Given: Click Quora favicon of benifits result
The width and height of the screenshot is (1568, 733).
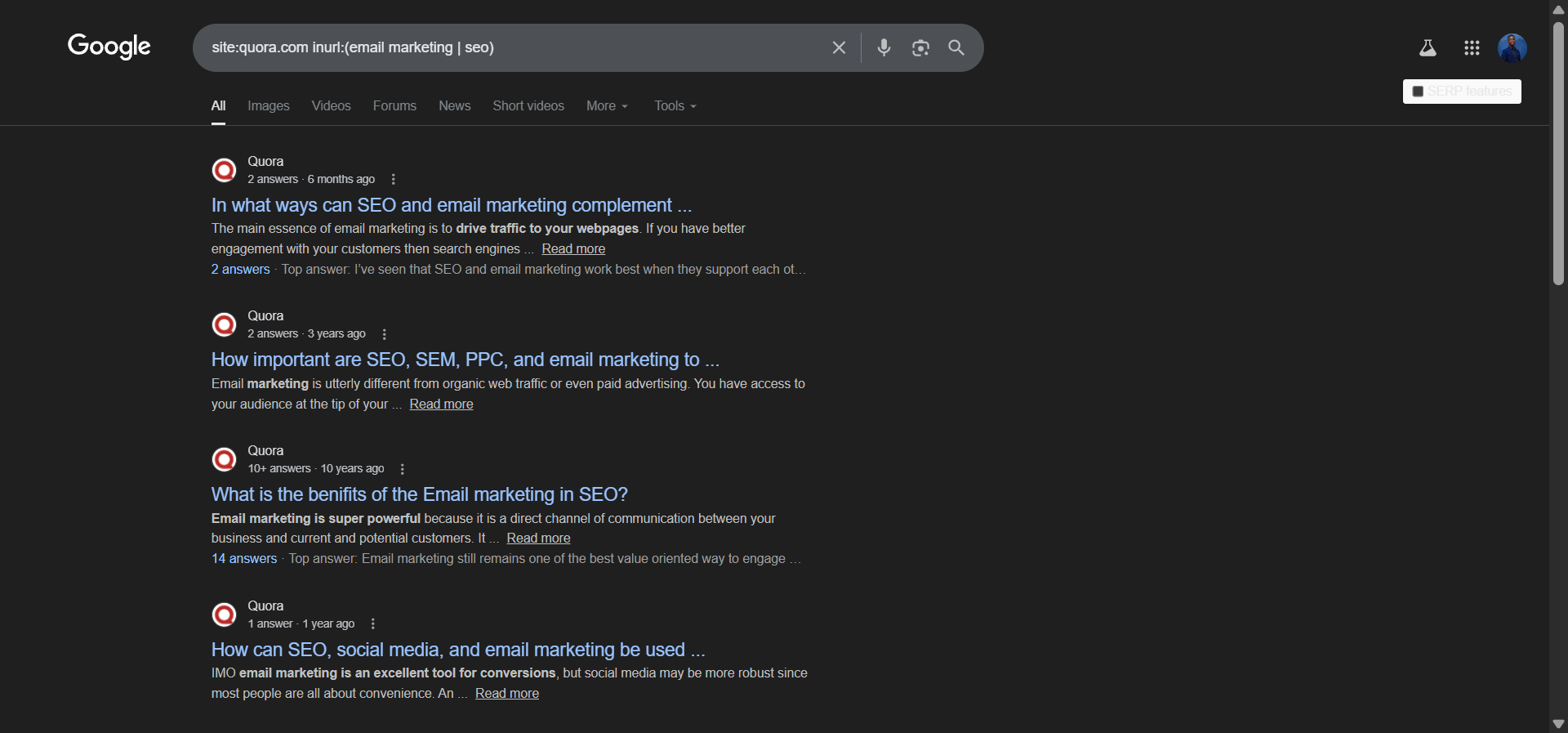Looking at the screenshot, I should [224, 459].
